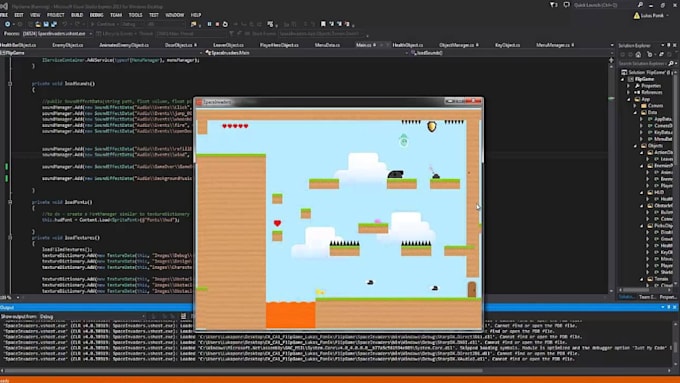Toggle a bookmark with the bookmark icon
This screenshot has width=680, height=383.
[323, 24]
